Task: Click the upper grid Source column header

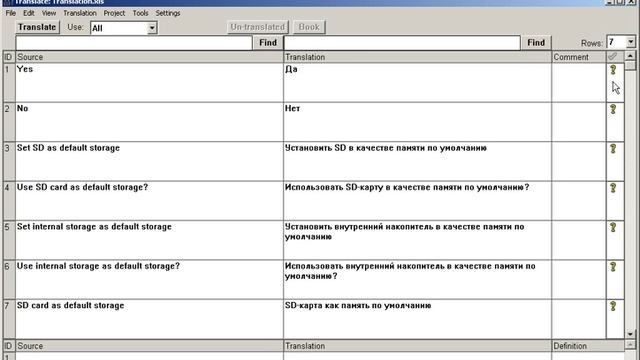Action: 149,57
